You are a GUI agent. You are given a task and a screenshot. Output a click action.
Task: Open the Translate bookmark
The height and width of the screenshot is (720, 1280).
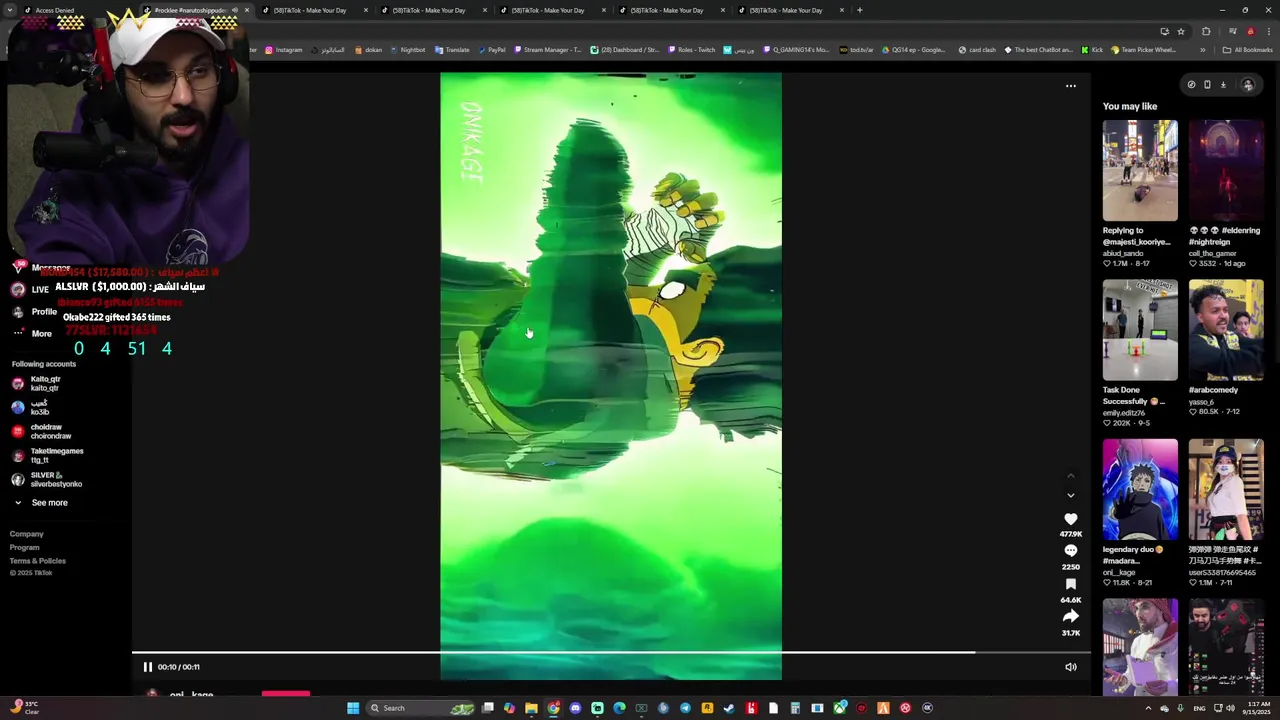pos(452,50)
